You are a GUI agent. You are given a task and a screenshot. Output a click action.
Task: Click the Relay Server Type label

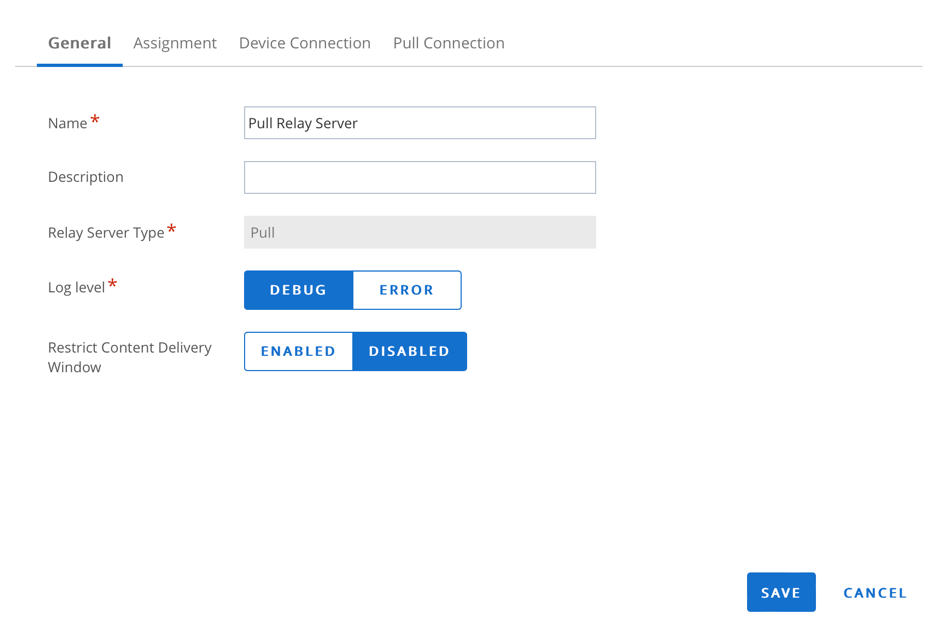click(104, 232)
